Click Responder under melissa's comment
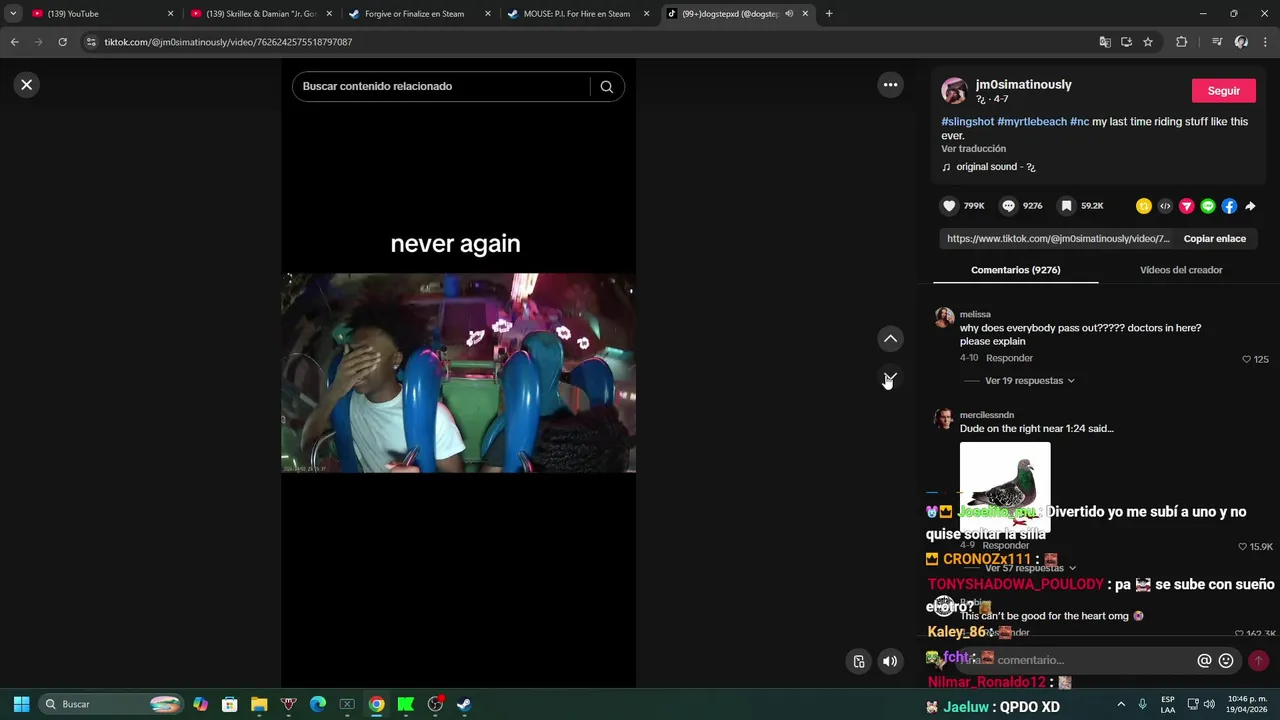 (x=1009, y=358)
